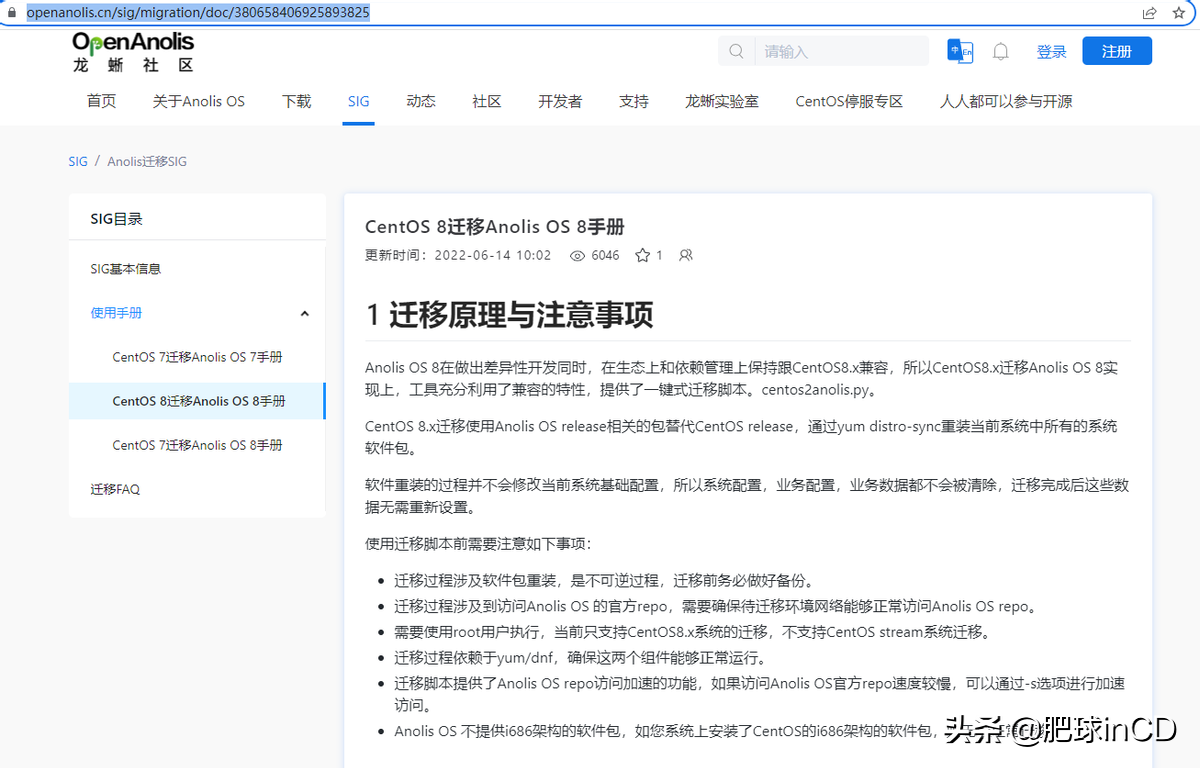Open 迁移FAQ in sidebar
Image resolution: width=1200 pixels, height=768 pixels.
tap(115, 489)
